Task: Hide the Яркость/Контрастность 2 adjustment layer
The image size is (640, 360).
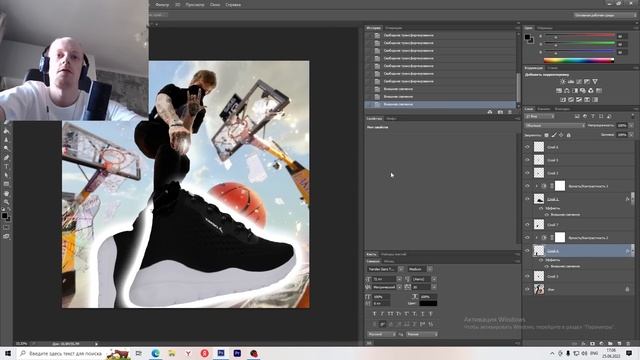Action: (527, 237)
